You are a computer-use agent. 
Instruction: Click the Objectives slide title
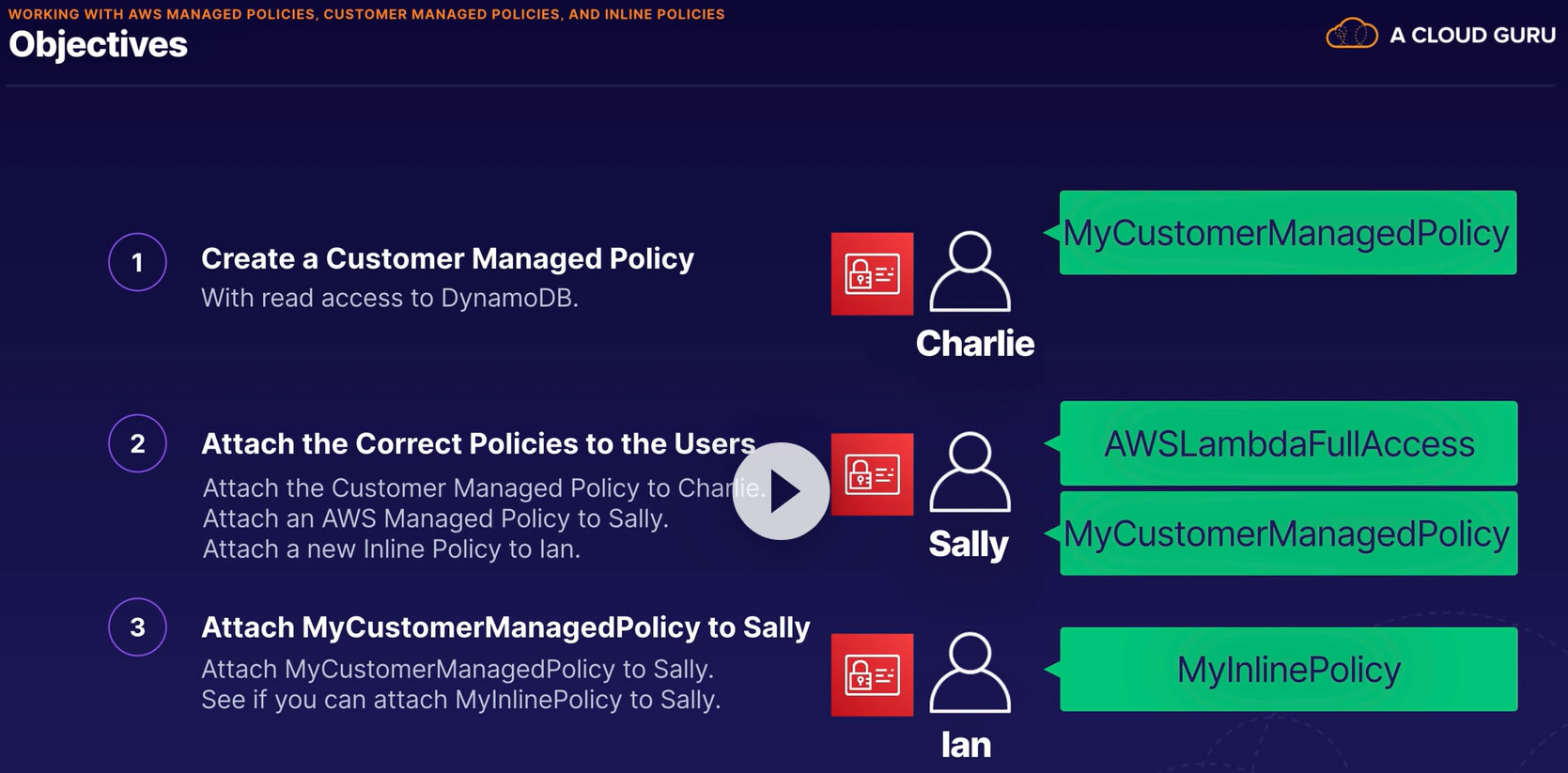(x=99, y=44)
